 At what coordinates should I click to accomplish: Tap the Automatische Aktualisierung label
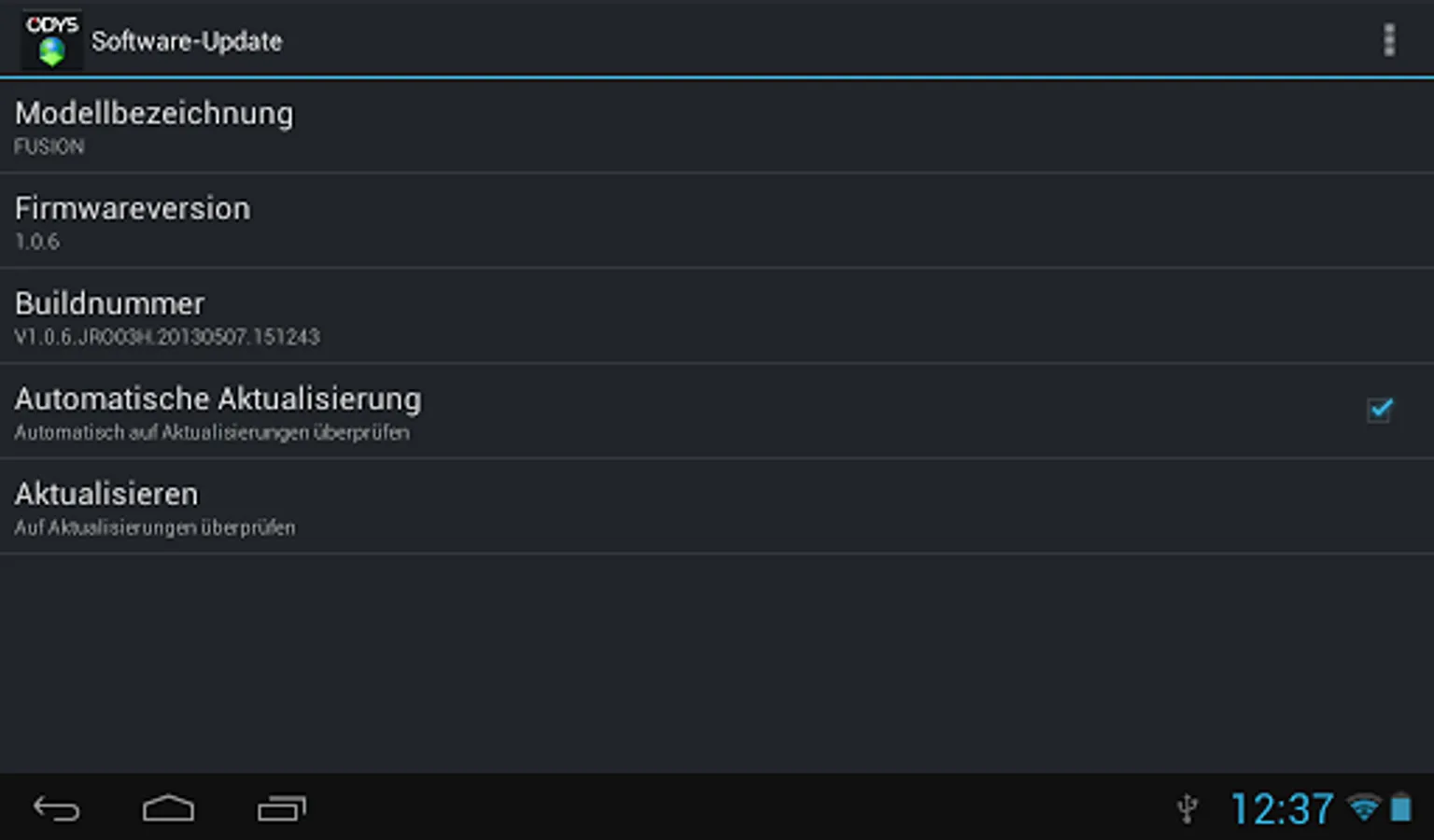218,399
